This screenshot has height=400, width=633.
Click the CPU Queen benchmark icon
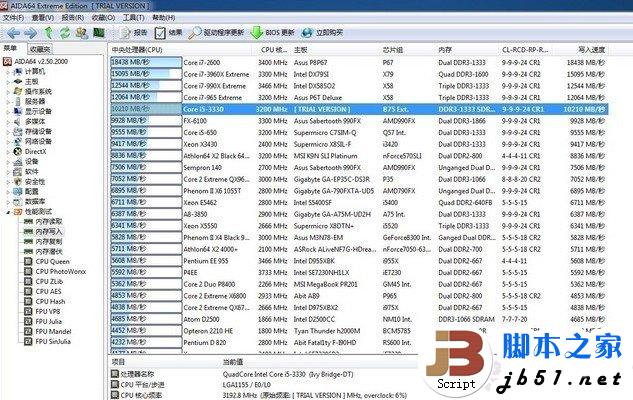(28, 262)
